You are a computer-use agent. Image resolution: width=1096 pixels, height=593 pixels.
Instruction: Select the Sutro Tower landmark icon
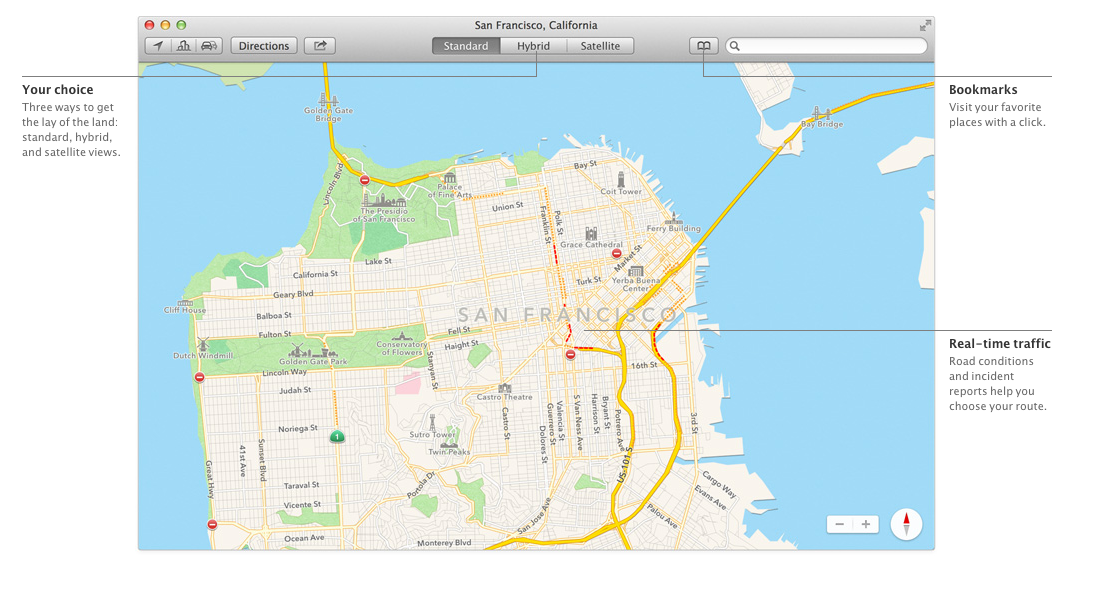tap(432, 422)
